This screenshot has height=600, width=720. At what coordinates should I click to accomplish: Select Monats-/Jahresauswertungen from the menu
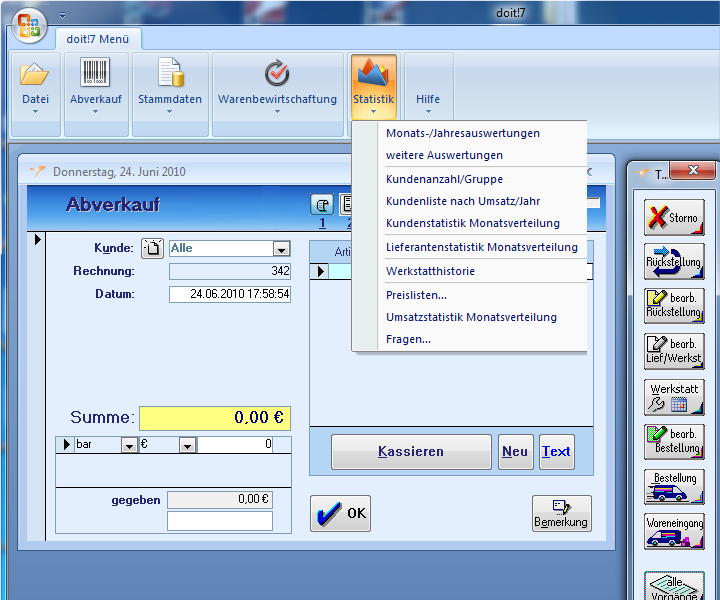463,133
